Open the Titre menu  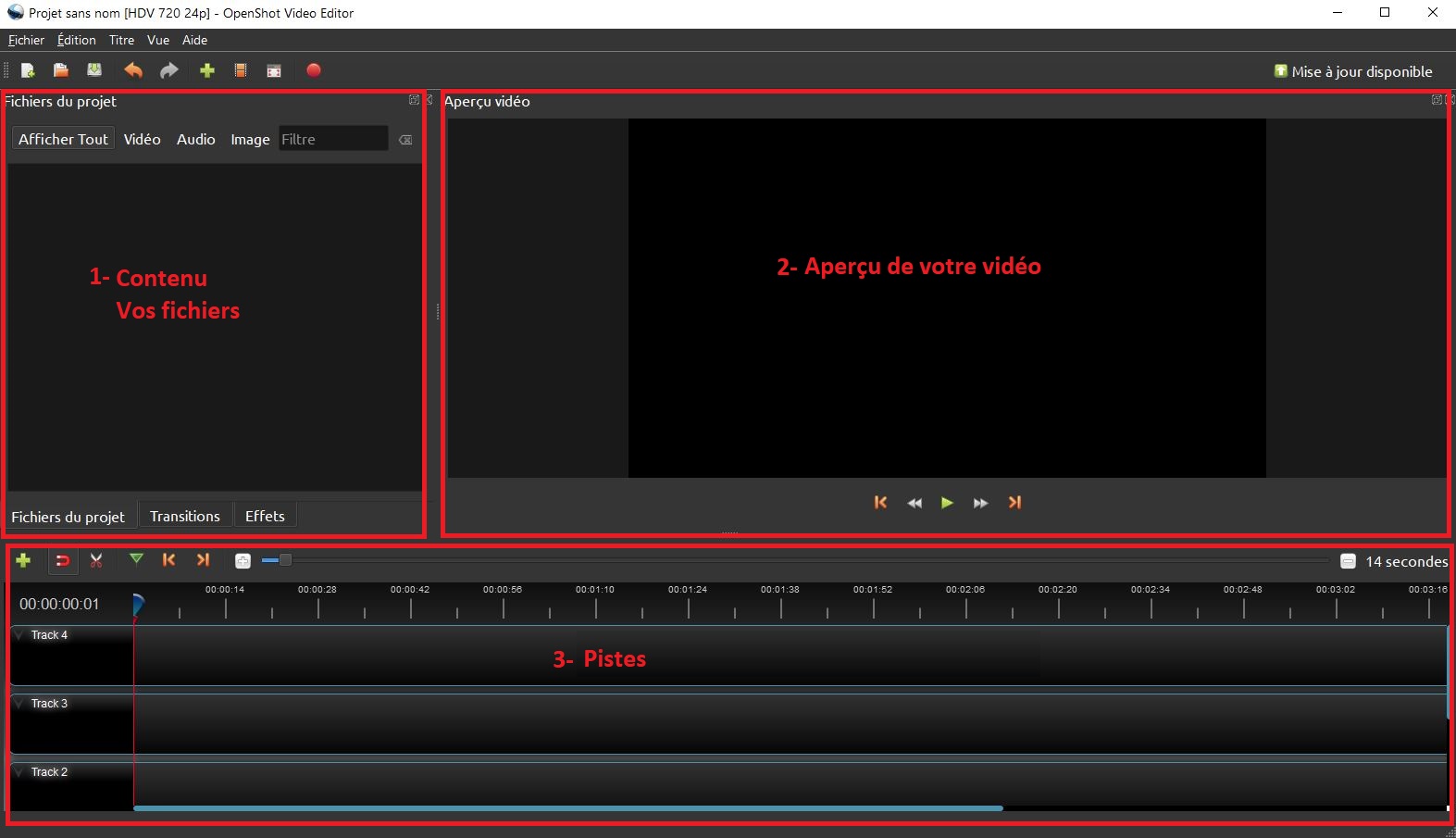click(121, 40)
